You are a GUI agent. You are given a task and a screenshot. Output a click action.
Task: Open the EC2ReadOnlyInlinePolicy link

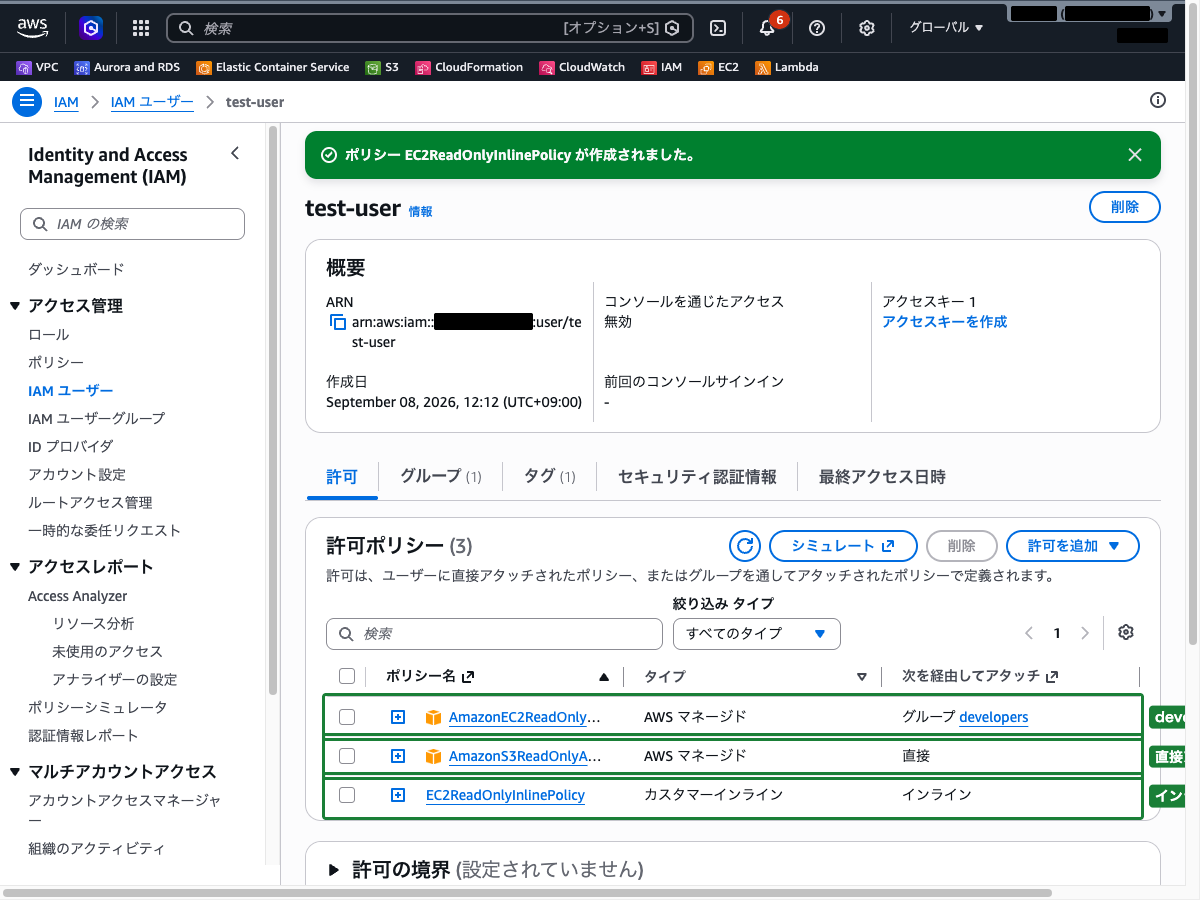pyautogui.click(x=505, y=795)
